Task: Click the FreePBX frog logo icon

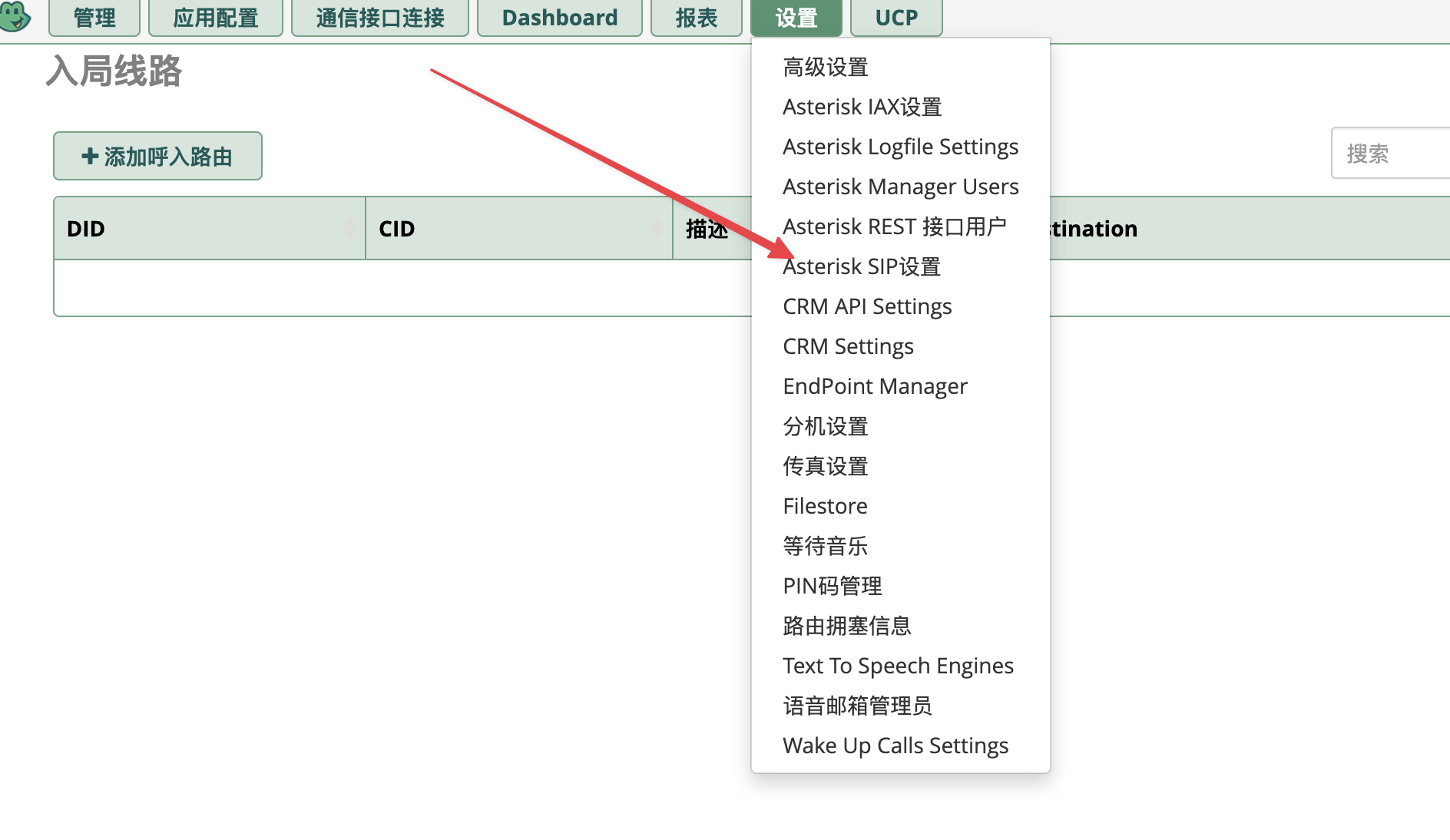Action: pyautogui.click(x=15, y=15)
